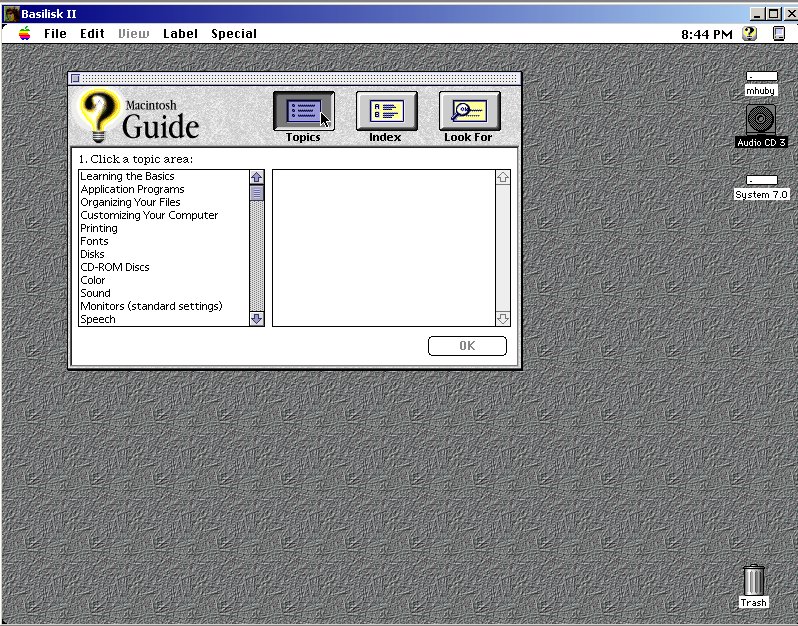Open the Label menu
This screenshot has height=626, width=798.
tap(180, 33)
